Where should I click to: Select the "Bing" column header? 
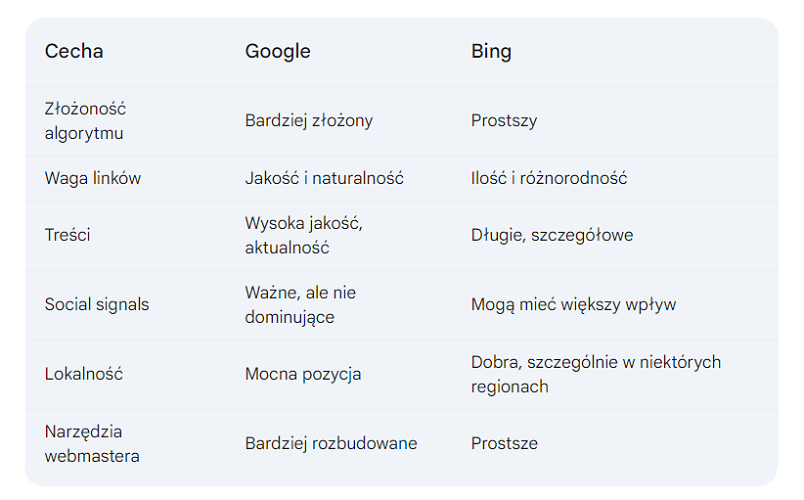pos(491,51)
